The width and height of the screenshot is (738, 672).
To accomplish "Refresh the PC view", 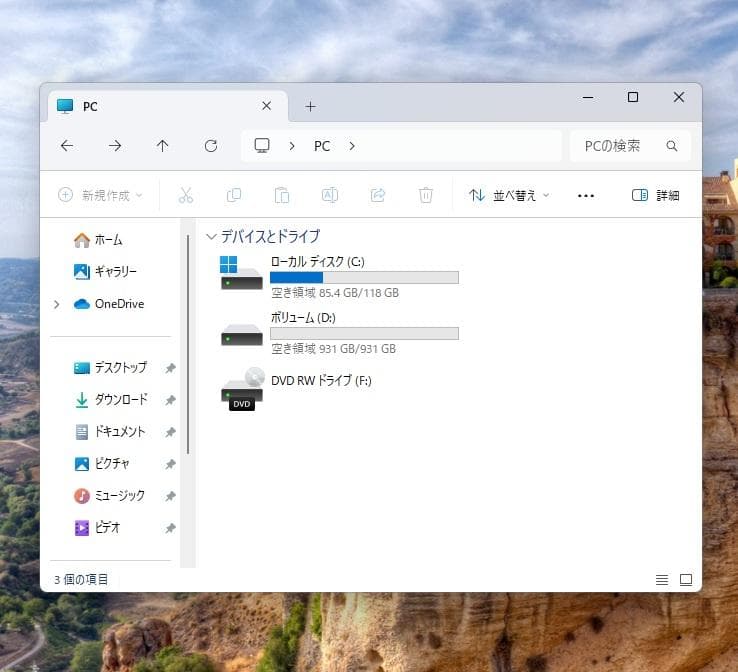I will 211,146.
